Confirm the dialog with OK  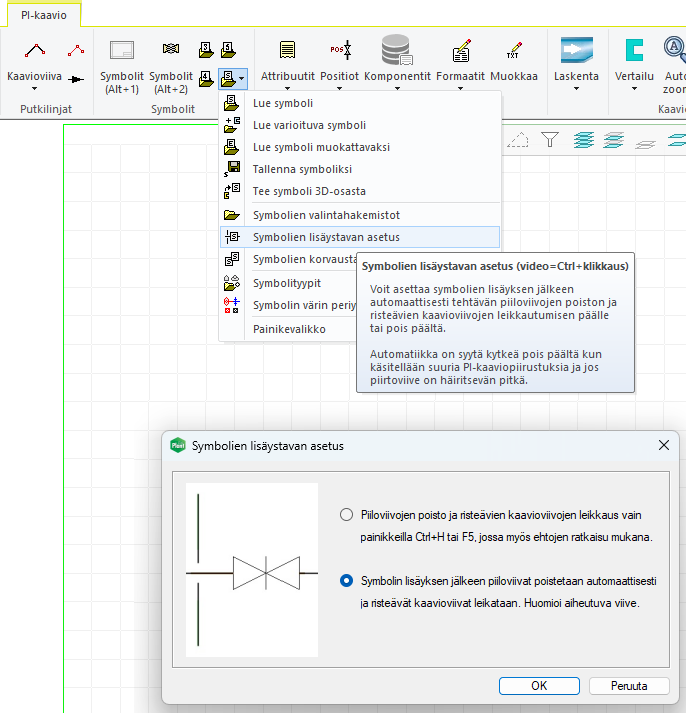point(539,686)
